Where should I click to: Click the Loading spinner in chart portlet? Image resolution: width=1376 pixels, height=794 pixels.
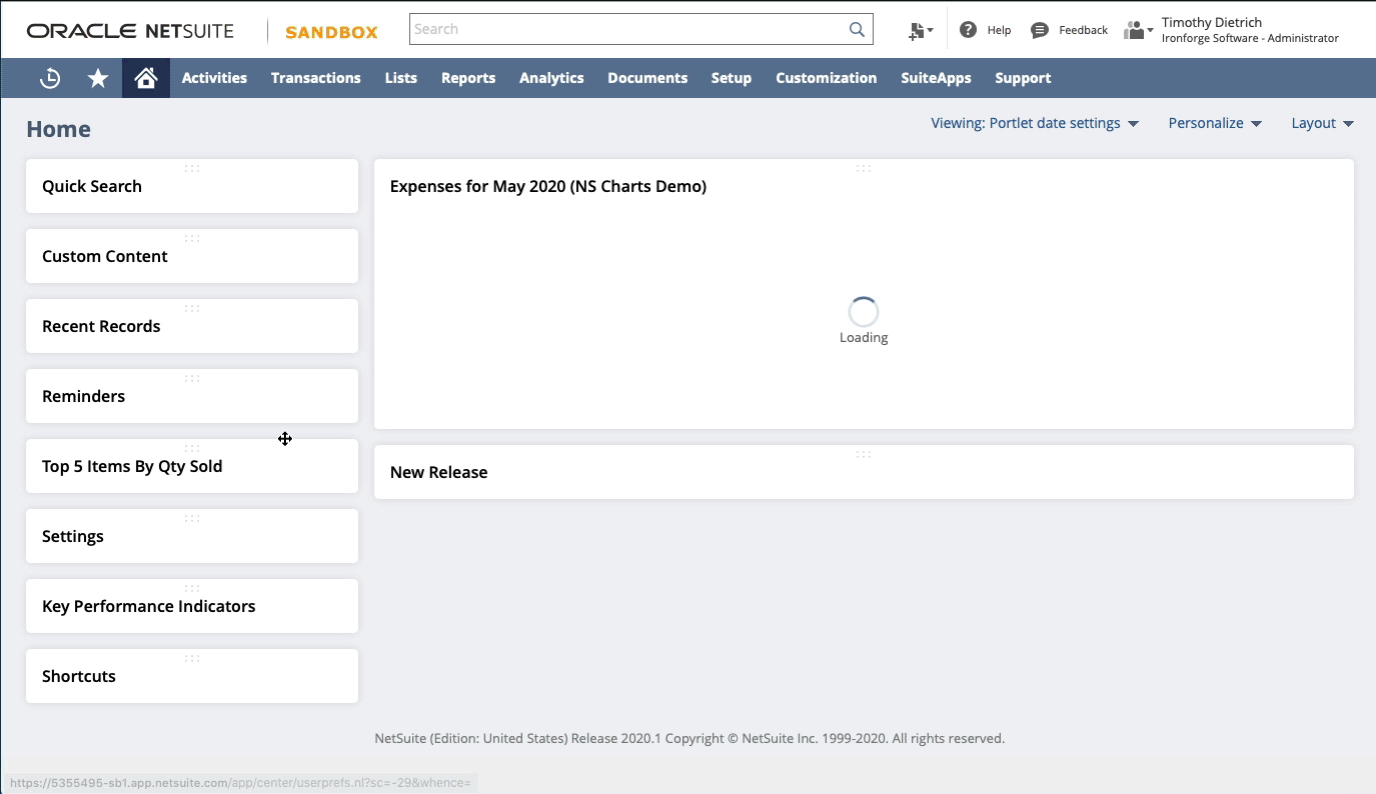[x=863, y=312]
